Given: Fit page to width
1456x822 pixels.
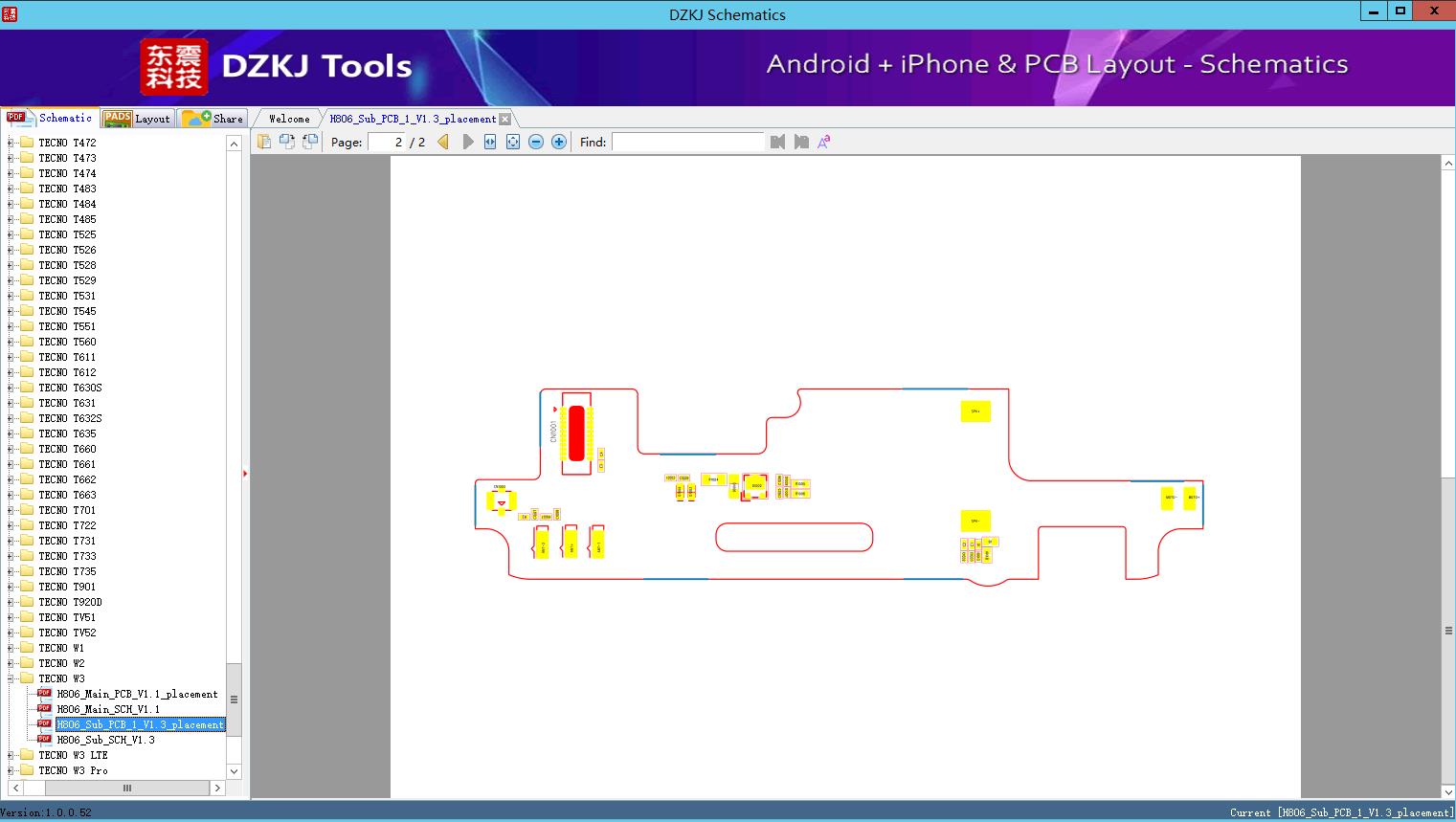Looking at the screenshot, I should click(490, 142).
